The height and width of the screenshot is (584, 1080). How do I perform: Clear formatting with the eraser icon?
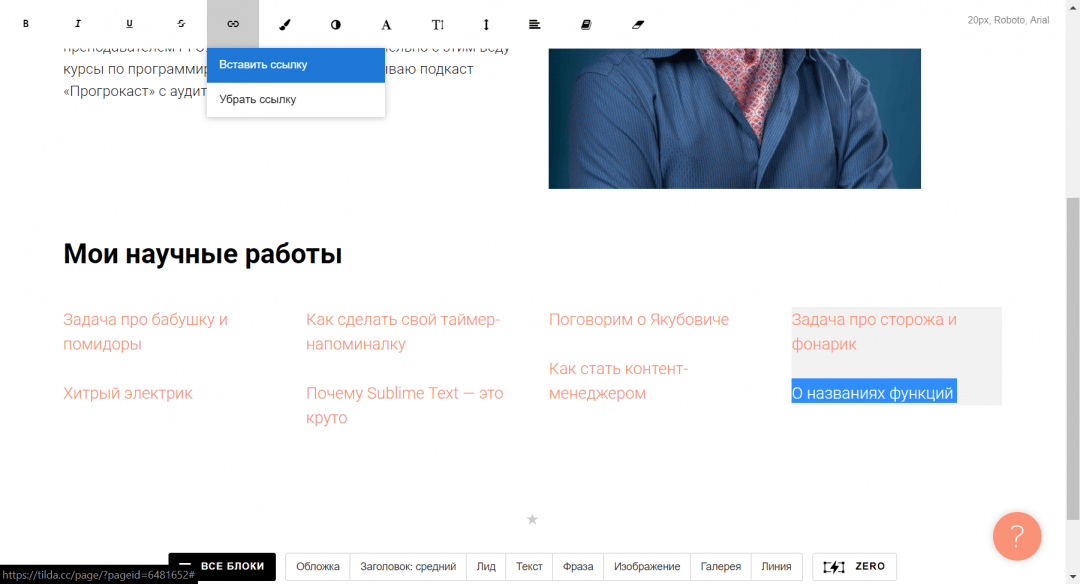(639, 24)
